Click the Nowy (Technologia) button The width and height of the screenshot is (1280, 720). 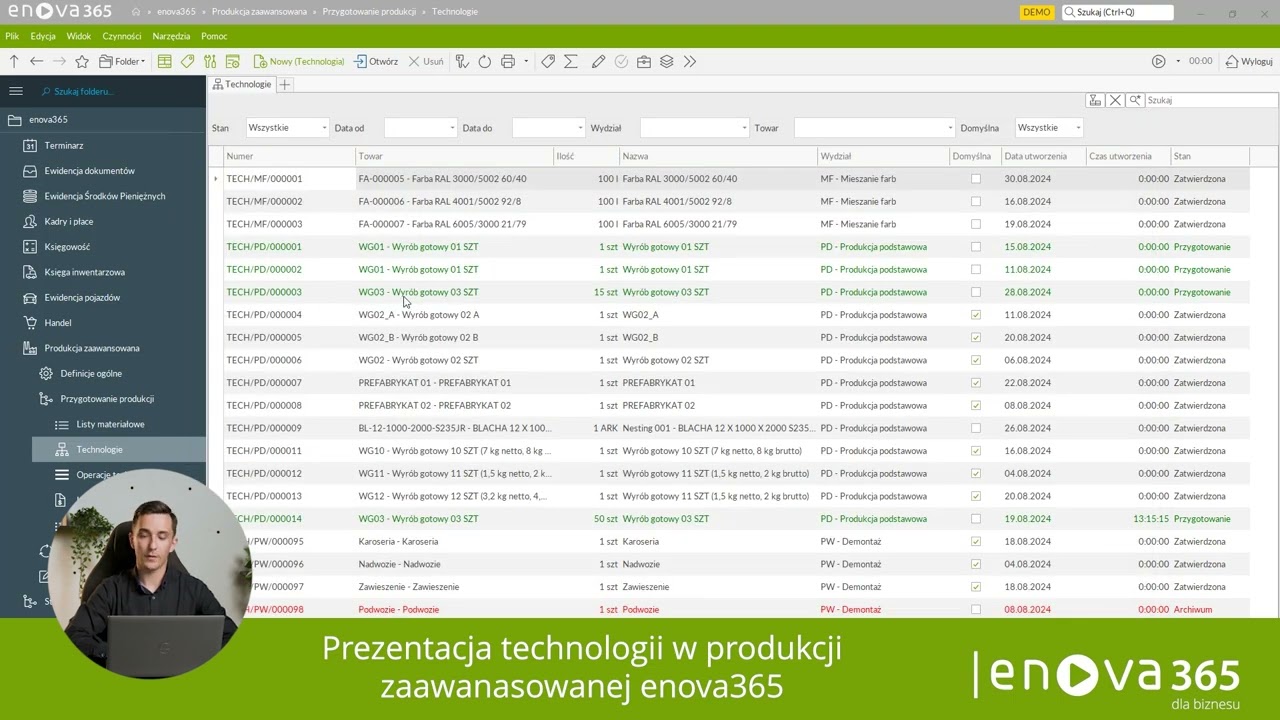pos(298,61)
